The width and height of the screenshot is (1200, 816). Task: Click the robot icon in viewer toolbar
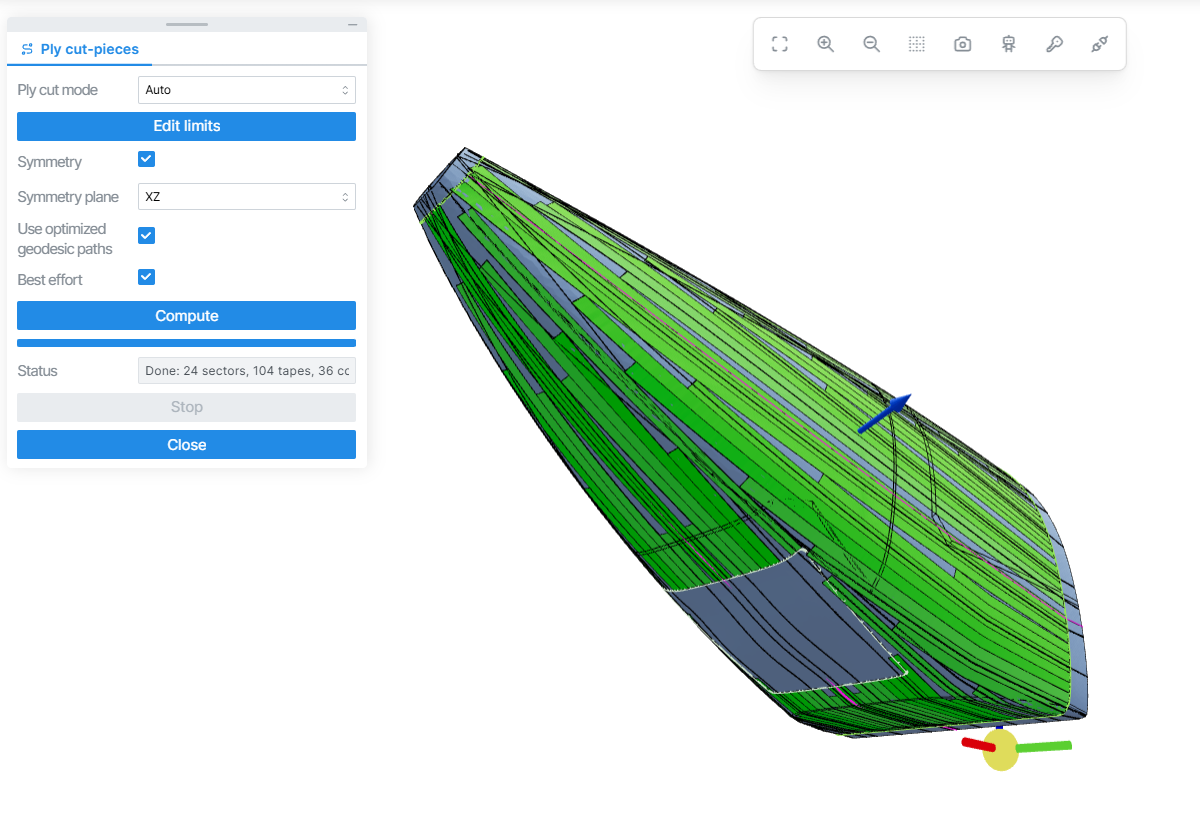(x=1009, y=44)
